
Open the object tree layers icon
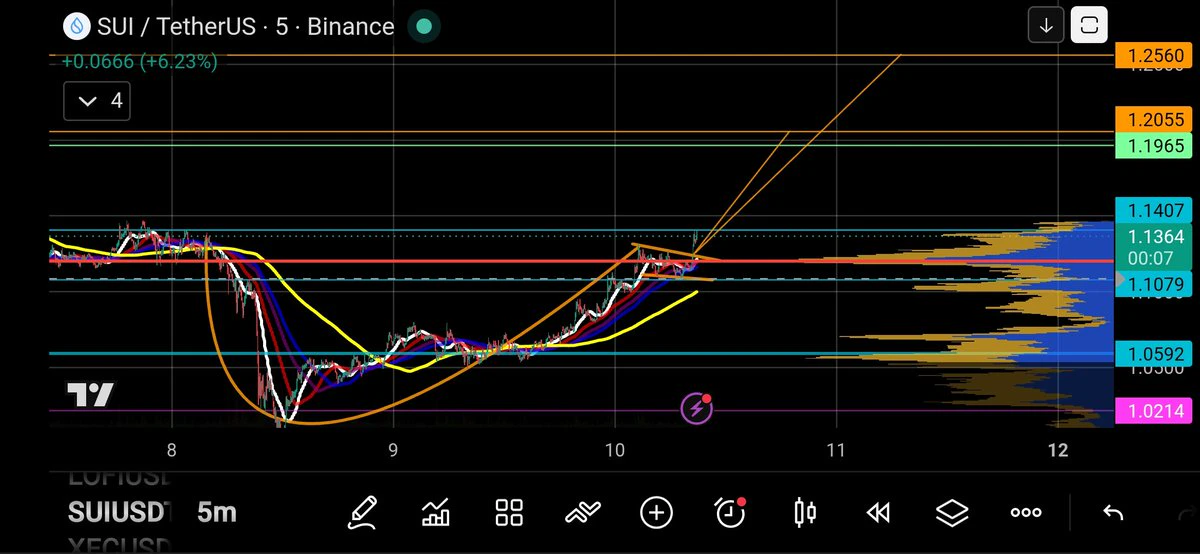(x=952, y=513)
